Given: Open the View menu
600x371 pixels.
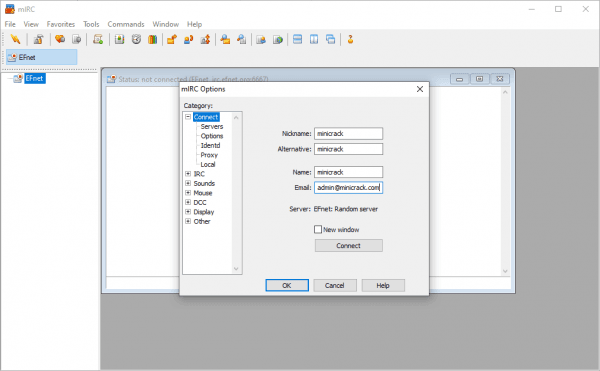Looking at the screenshot, I should click(31, 24).
